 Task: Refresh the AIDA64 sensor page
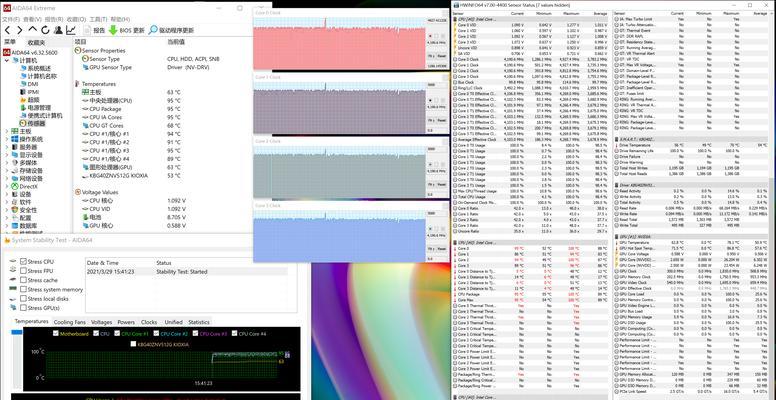click(46, 30)
